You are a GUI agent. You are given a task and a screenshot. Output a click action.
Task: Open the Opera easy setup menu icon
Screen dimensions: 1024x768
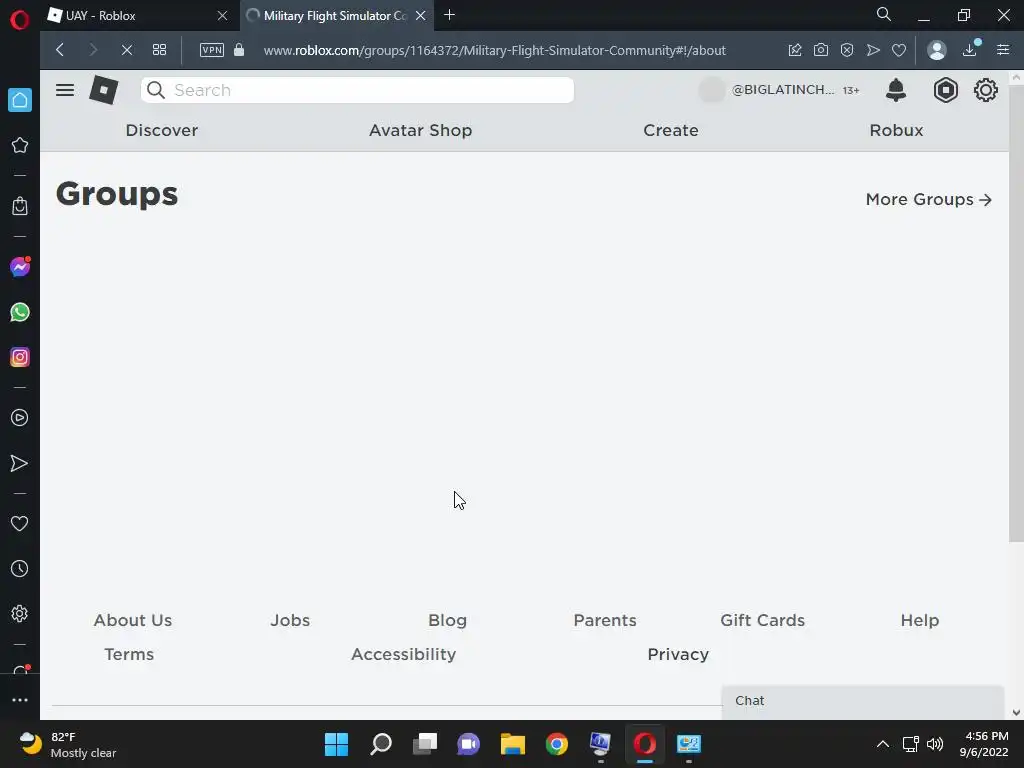pos(1003,50)
